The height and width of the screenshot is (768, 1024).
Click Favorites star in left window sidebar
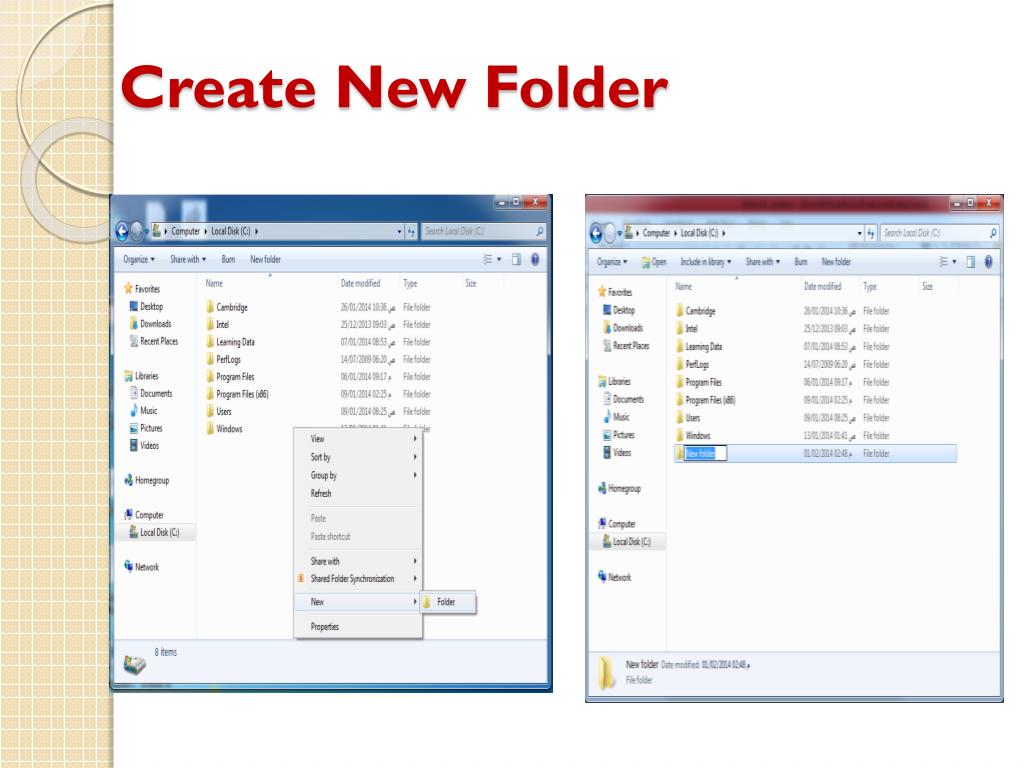coord(128,288)
